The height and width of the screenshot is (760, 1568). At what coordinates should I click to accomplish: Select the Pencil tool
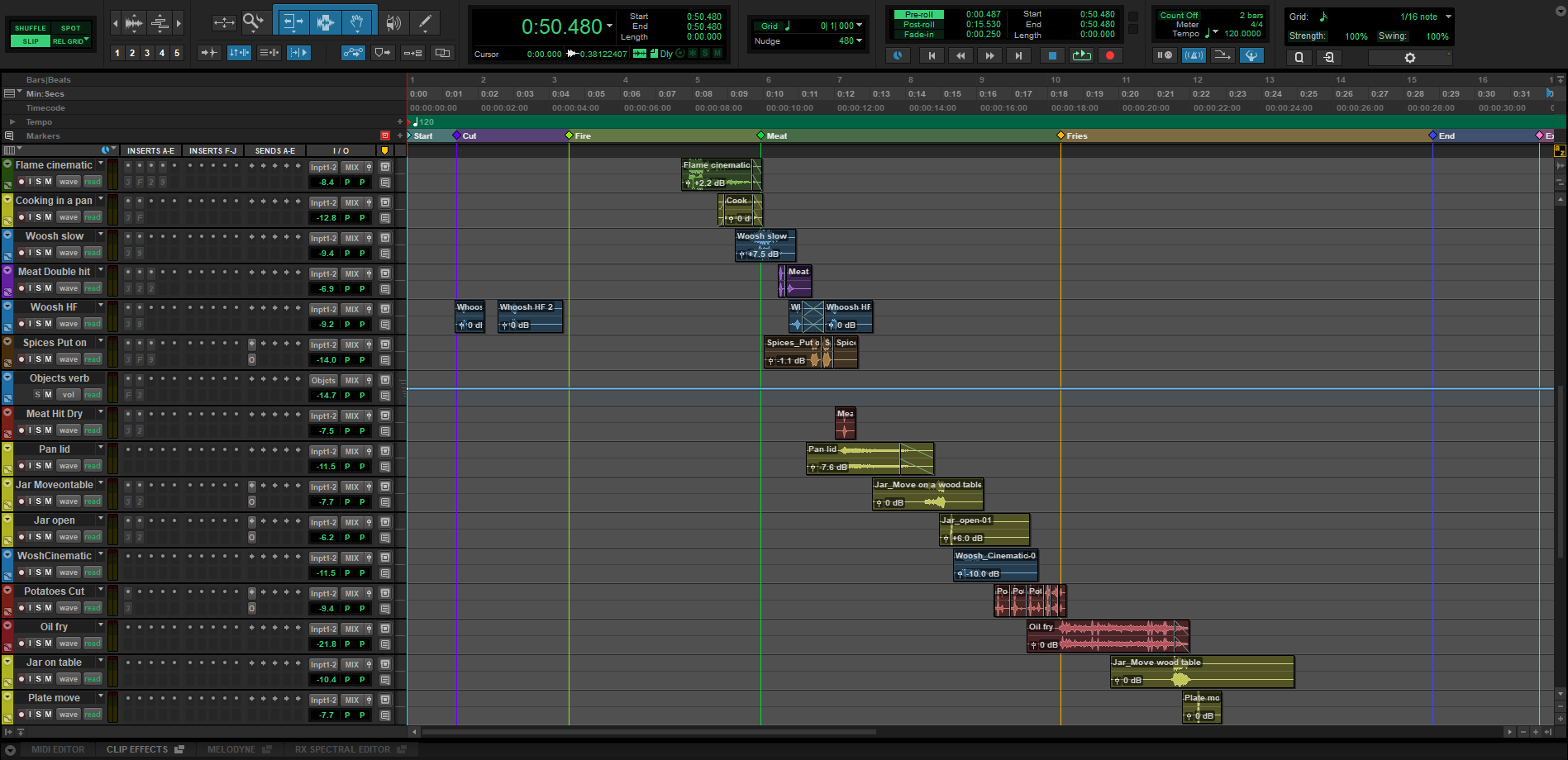tap(425, 22)
